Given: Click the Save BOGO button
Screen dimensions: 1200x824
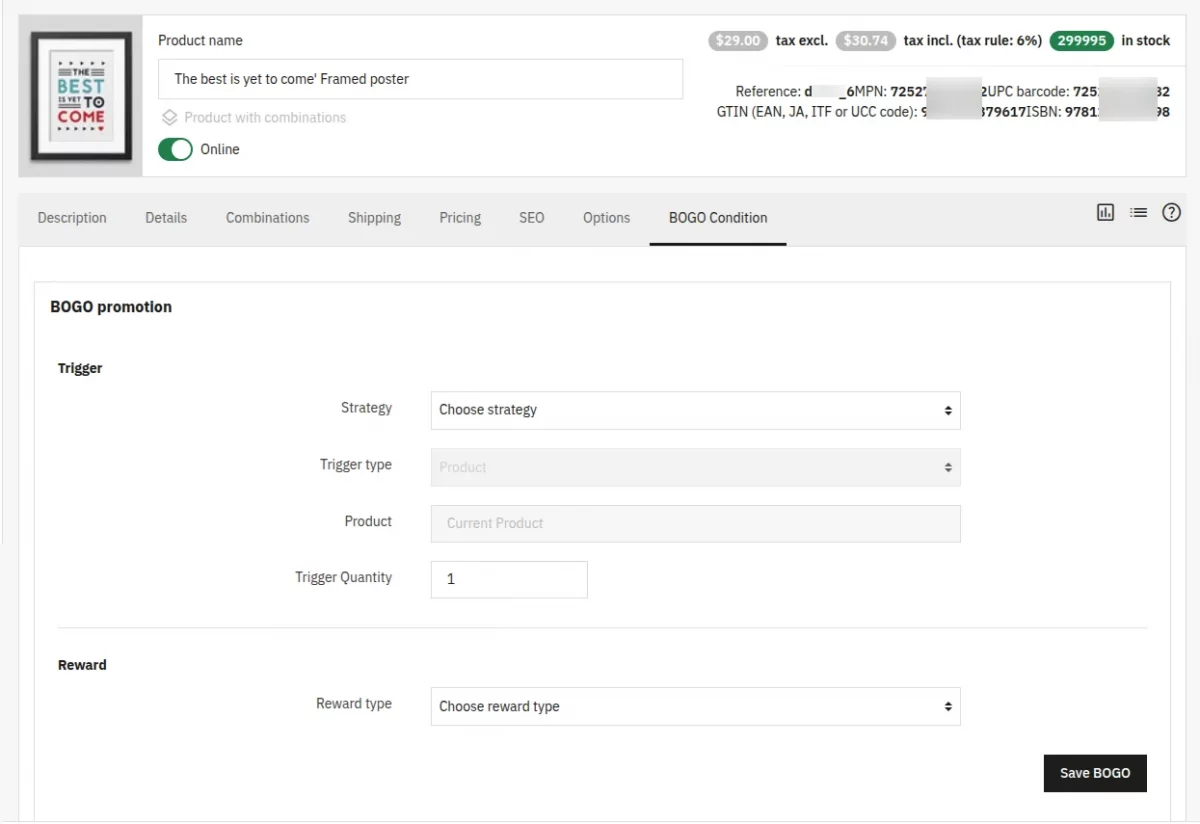Looking at the screenshot, I should coord(1095,773).
